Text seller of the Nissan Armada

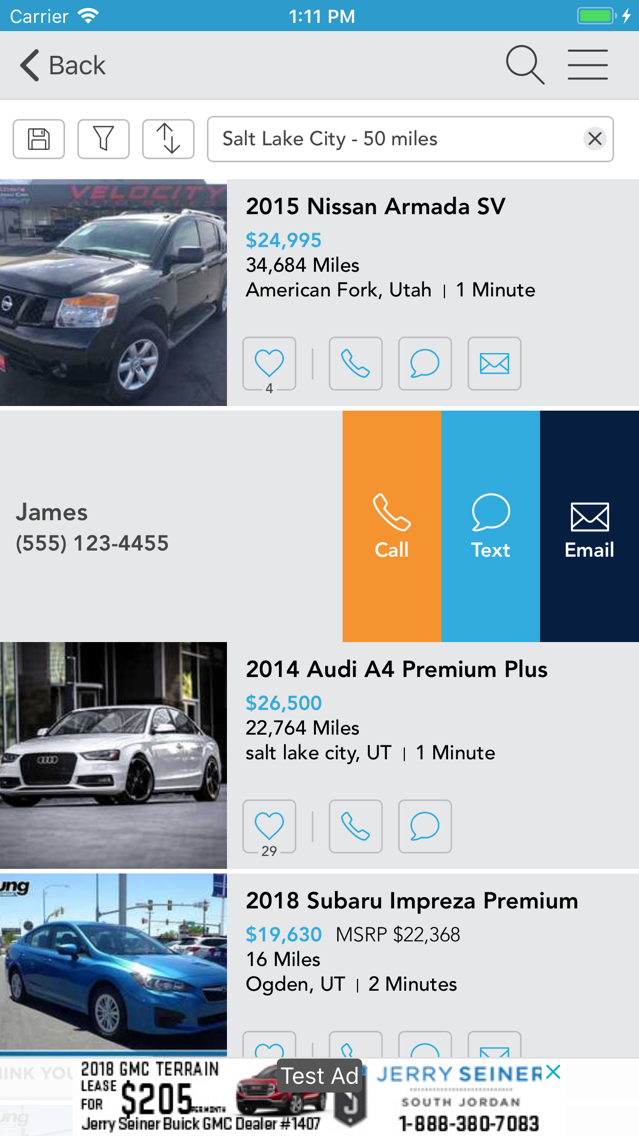coord(425,364)
